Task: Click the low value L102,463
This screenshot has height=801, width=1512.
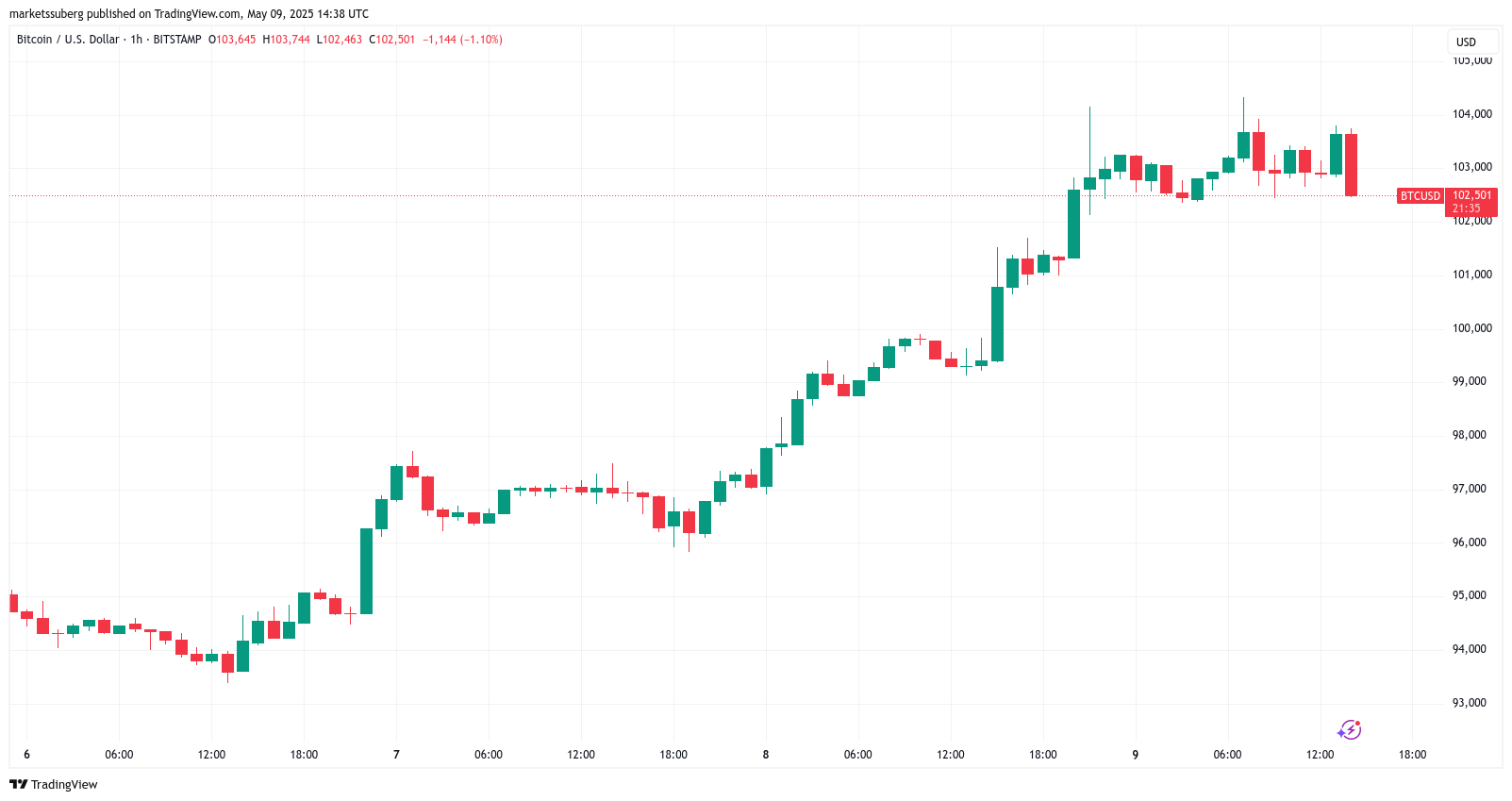Action: [x=340, y=40]
